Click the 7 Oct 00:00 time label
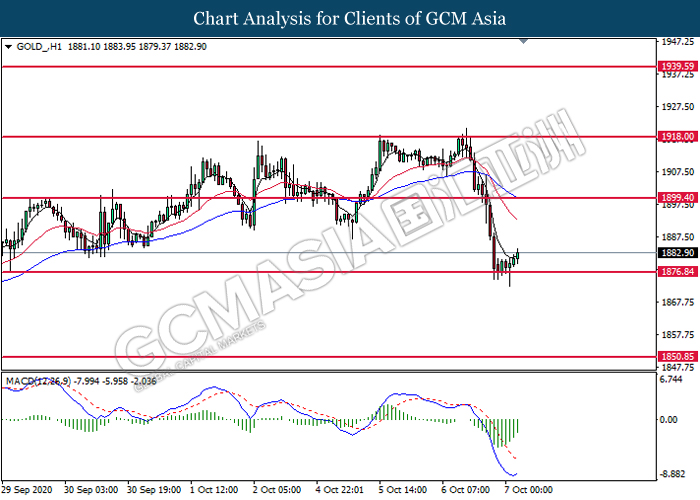The image size is (700, 500). pos(529,490)
